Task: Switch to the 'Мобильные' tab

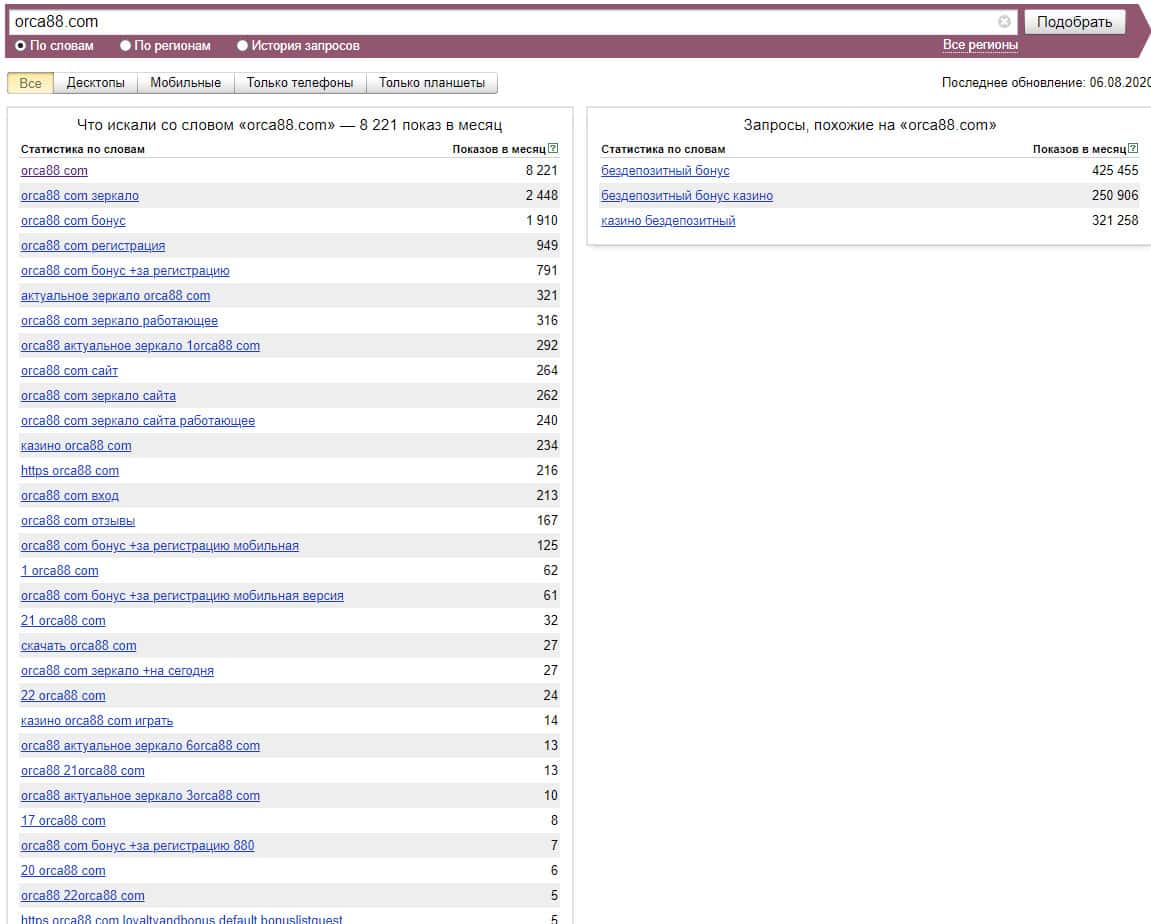Action: [185, 83]
